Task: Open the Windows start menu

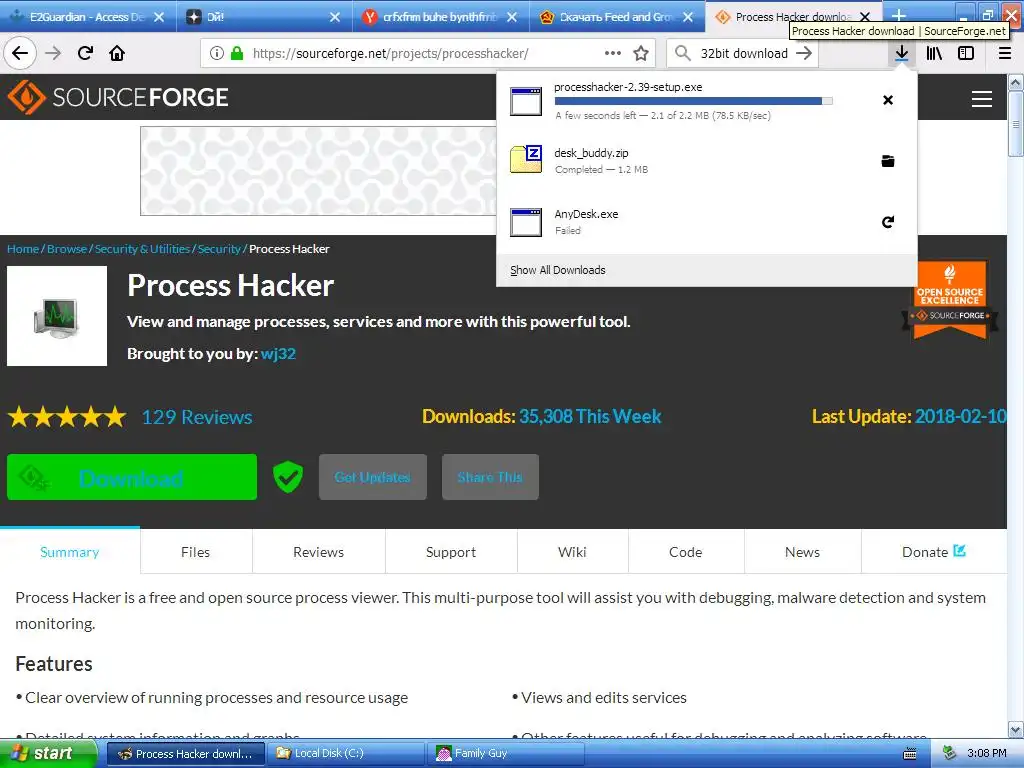Action: click(48, 753)
